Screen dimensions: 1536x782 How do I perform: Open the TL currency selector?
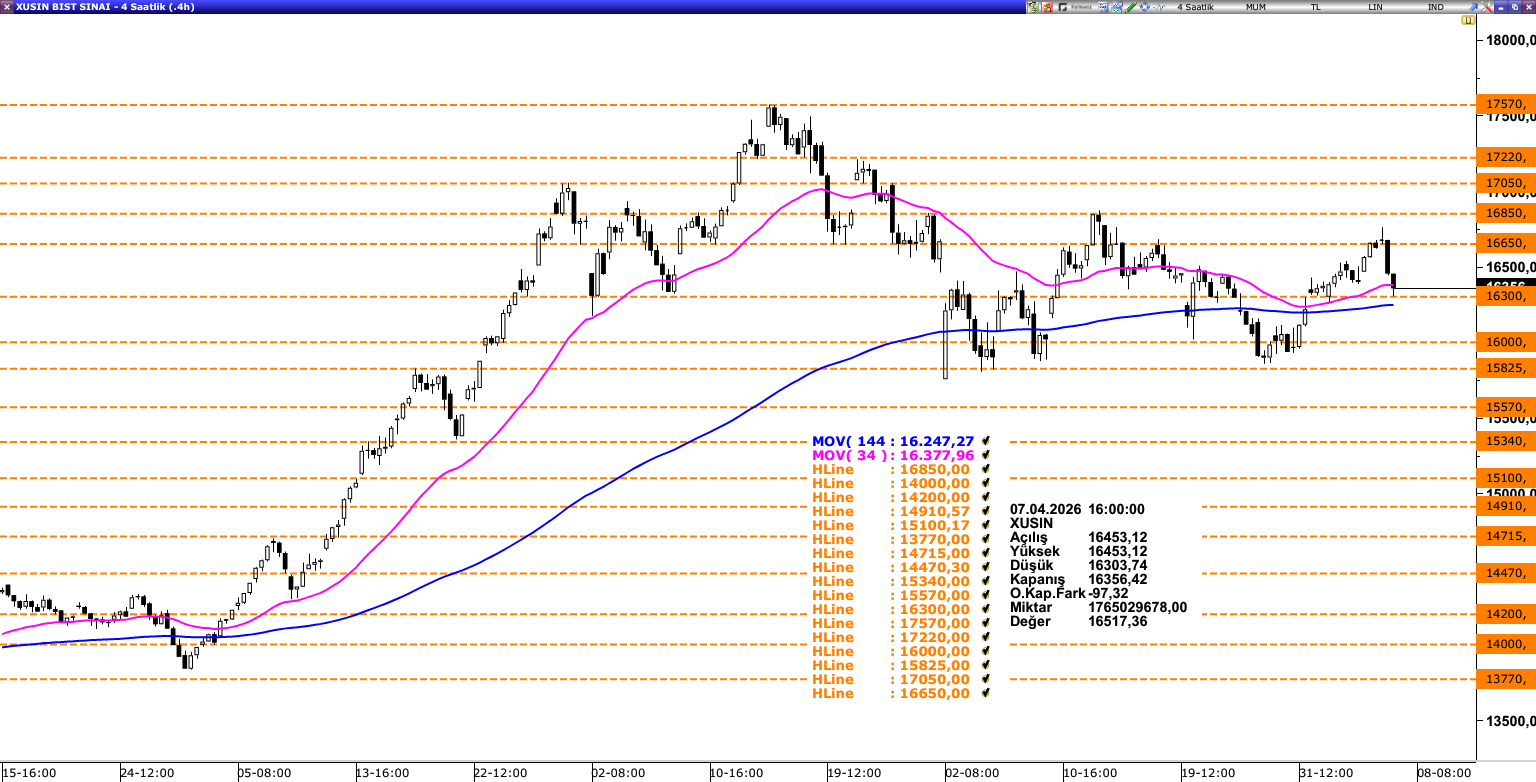[x=1316, y=7]
